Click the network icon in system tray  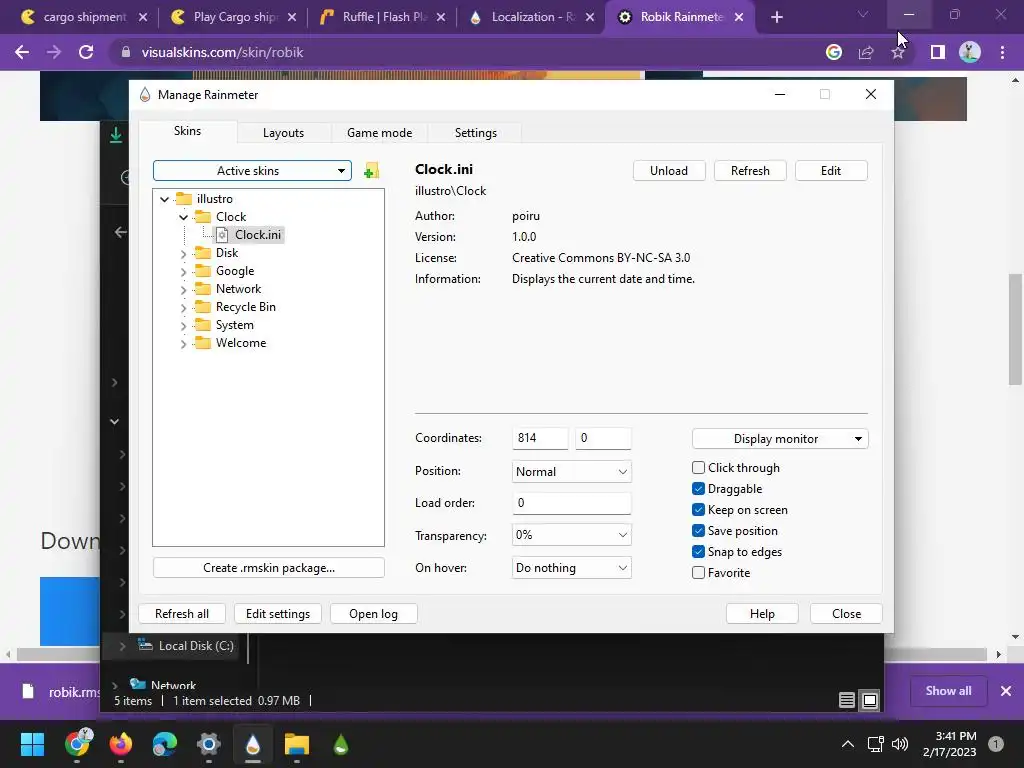(875, 744)
